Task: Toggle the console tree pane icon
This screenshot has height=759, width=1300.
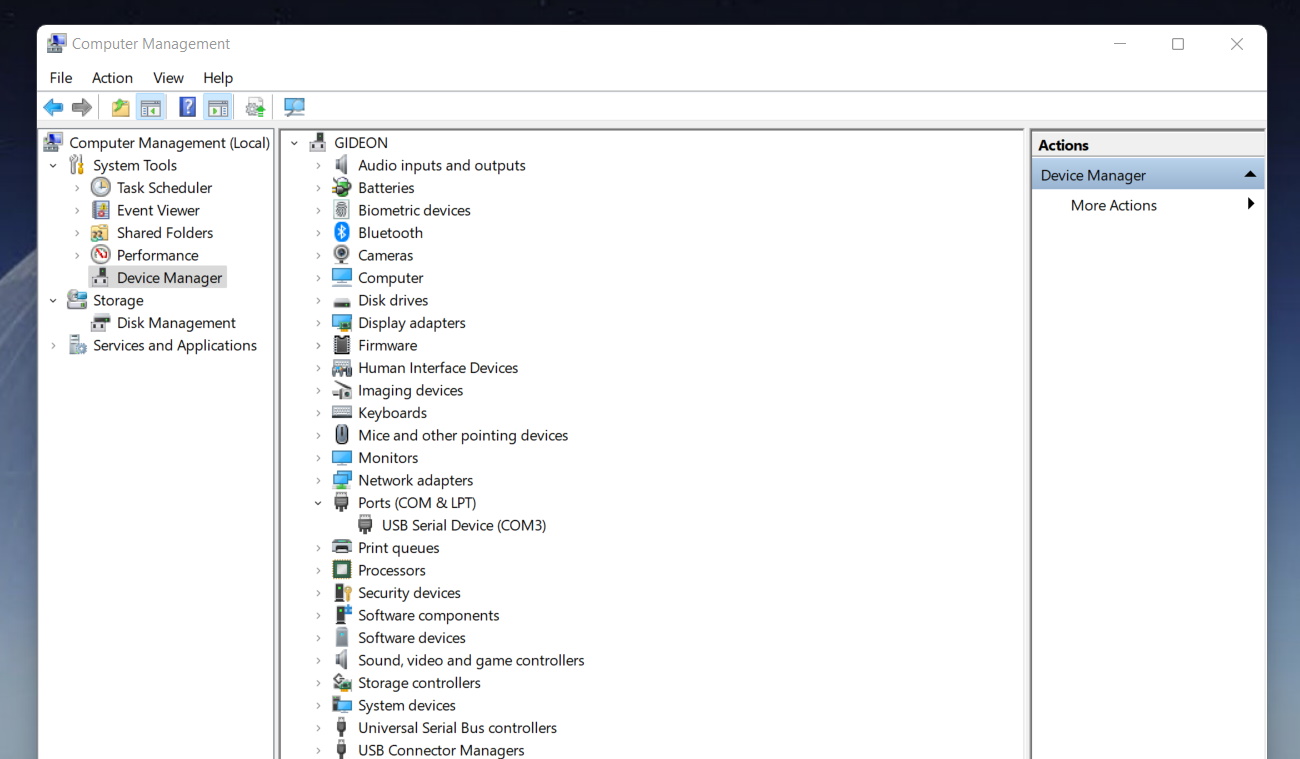Action: point(150,107)
